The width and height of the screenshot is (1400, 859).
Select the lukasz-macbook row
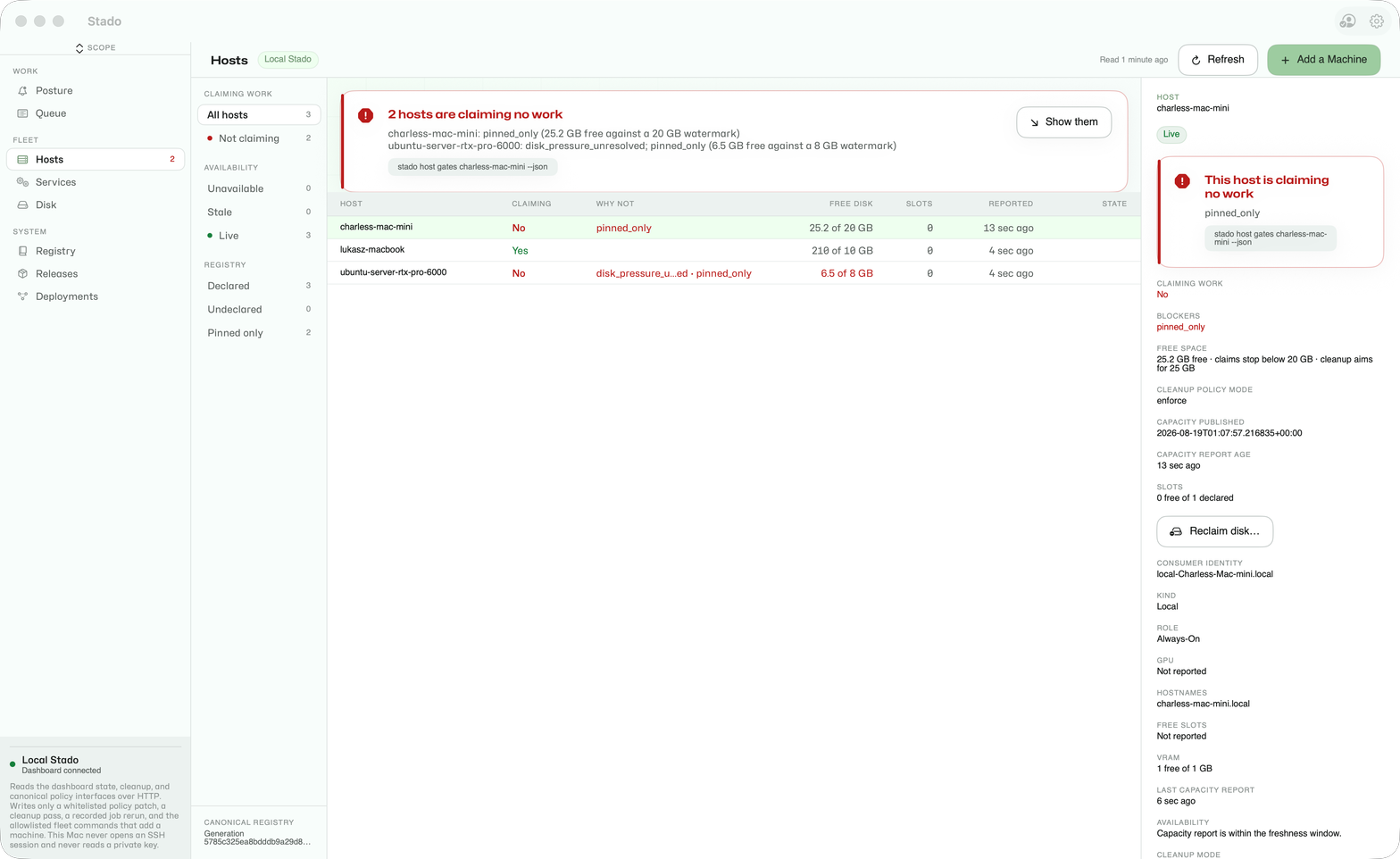coord(733,251)
